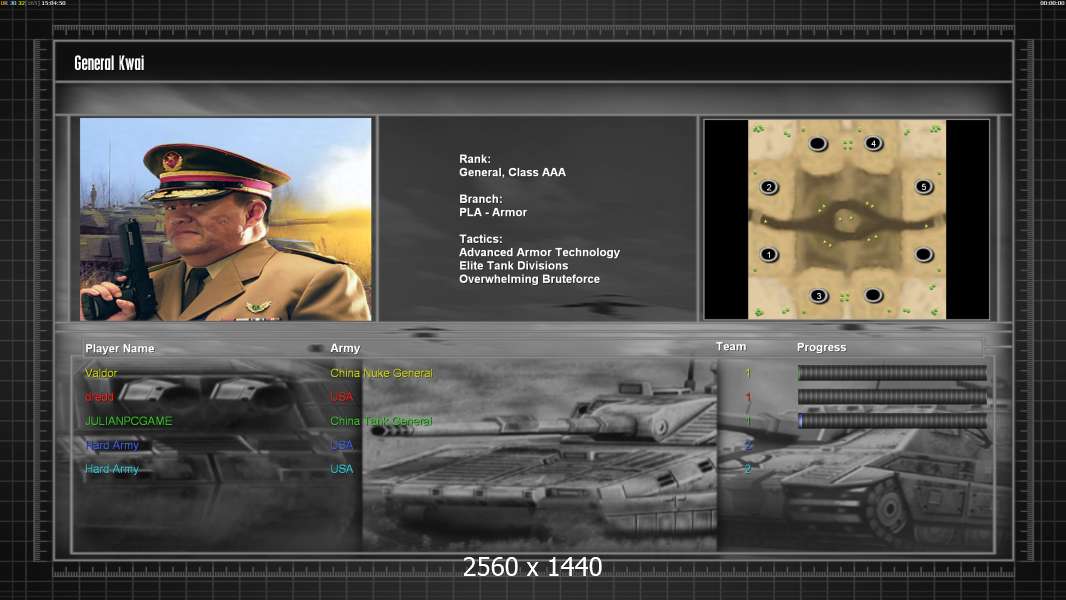Select the empty start slot right of position 3
Image resolution: width=1066 pixels, height=600 pixels.
tap(874, 295)
